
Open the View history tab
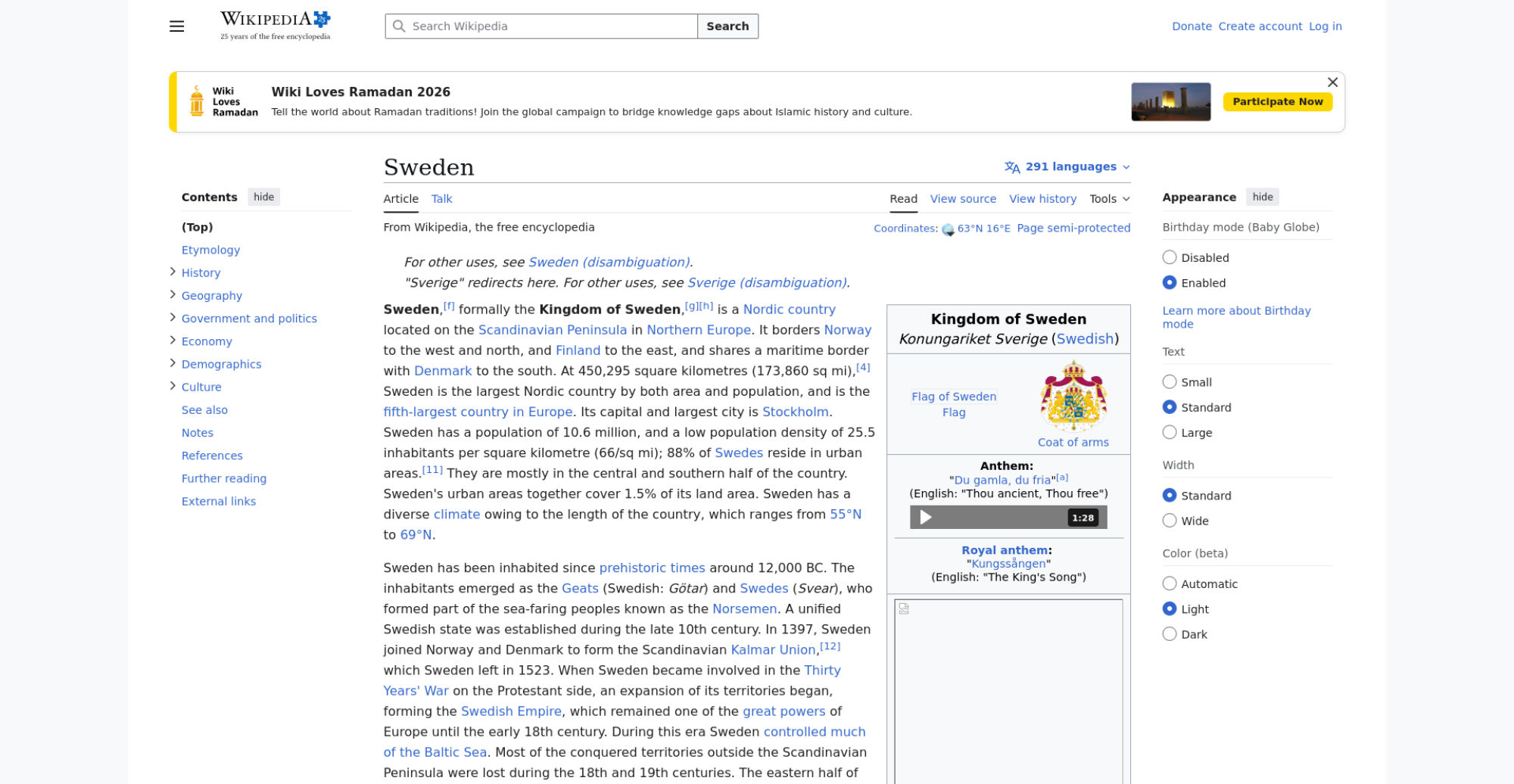click(x=1042, y=199)
